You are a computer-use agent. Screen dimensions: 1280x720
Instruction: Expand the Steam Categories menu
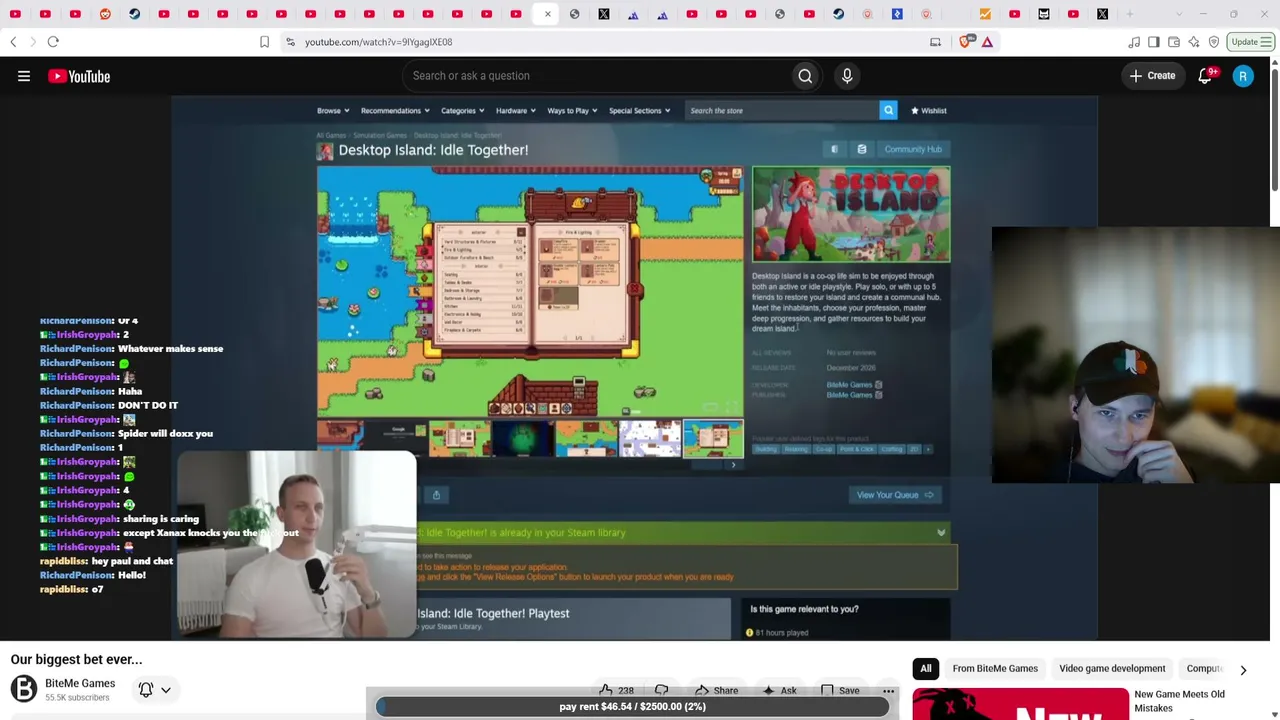tap(462, 111)
